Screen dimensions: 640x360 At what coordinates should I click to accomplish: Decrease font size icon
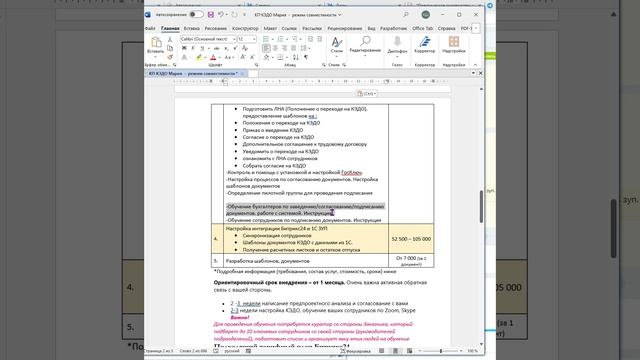click(252, 58)
